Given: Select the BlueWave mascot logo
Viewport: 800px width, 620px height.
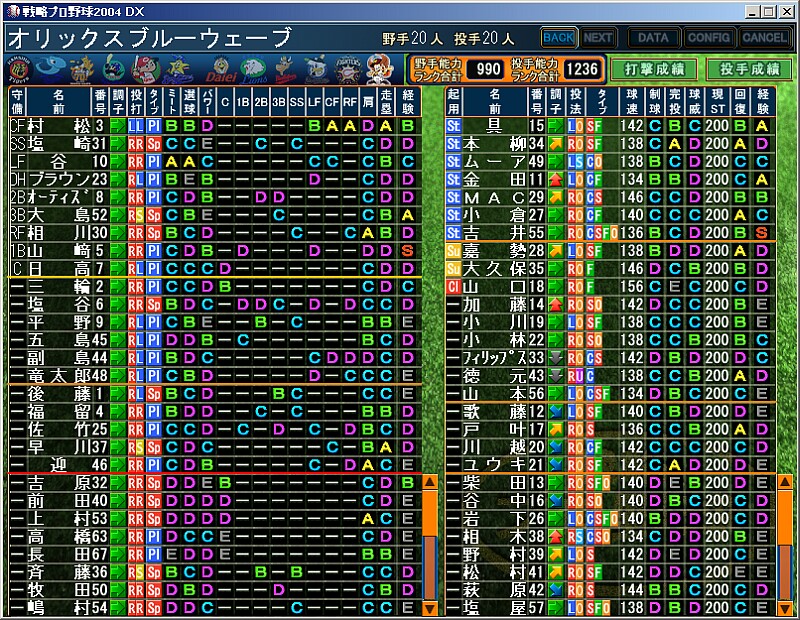Looking at the screenshot, I should tap(380, 69).
